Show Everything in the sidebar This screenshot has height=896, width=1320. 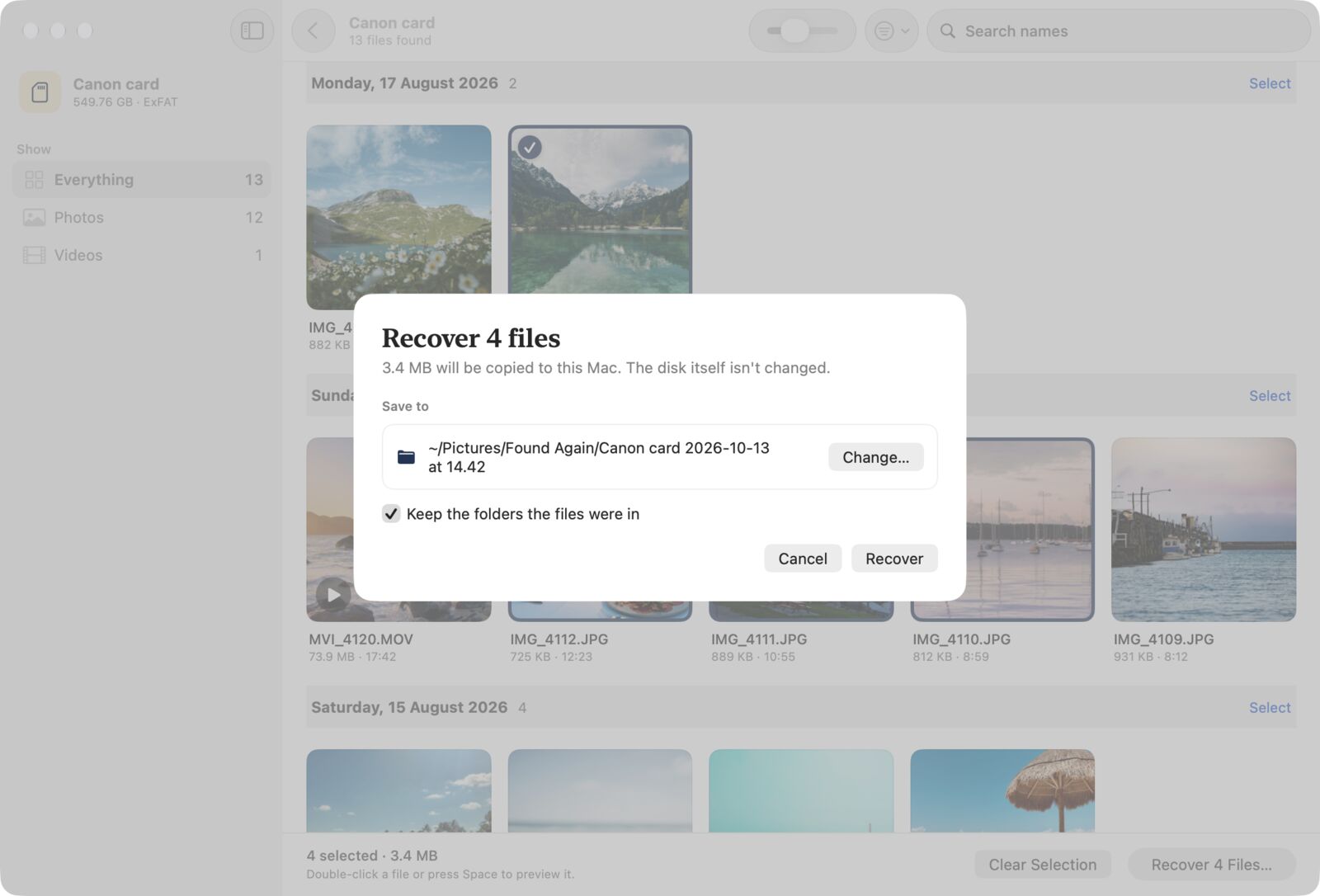coord(141,179)
